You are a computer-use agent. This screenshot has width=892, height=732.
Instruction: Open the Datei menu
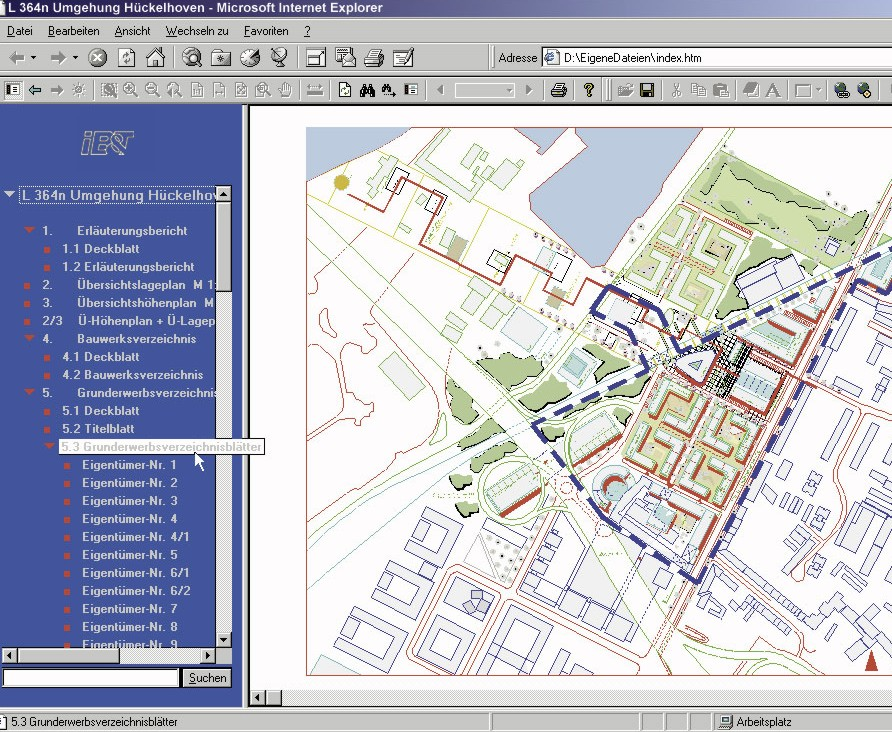[x=20, y=31]
